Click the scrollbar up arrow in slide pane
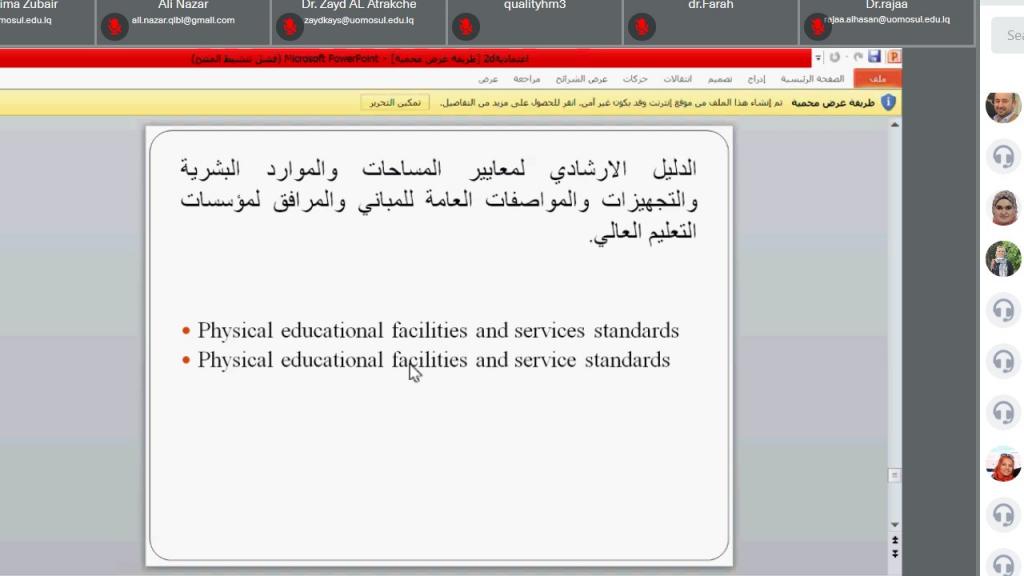Image resolution: width=1024 pixels, height=576 pixels. [895, 120]
